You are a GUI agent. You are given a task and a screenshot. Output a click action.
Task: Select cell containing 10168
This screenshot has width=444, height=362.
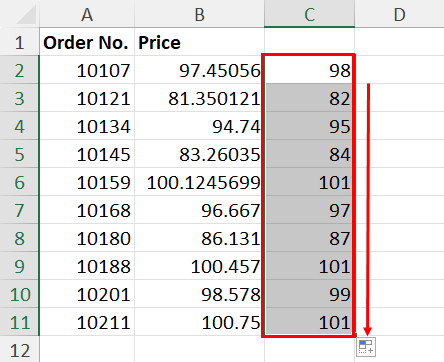[87, 210]
